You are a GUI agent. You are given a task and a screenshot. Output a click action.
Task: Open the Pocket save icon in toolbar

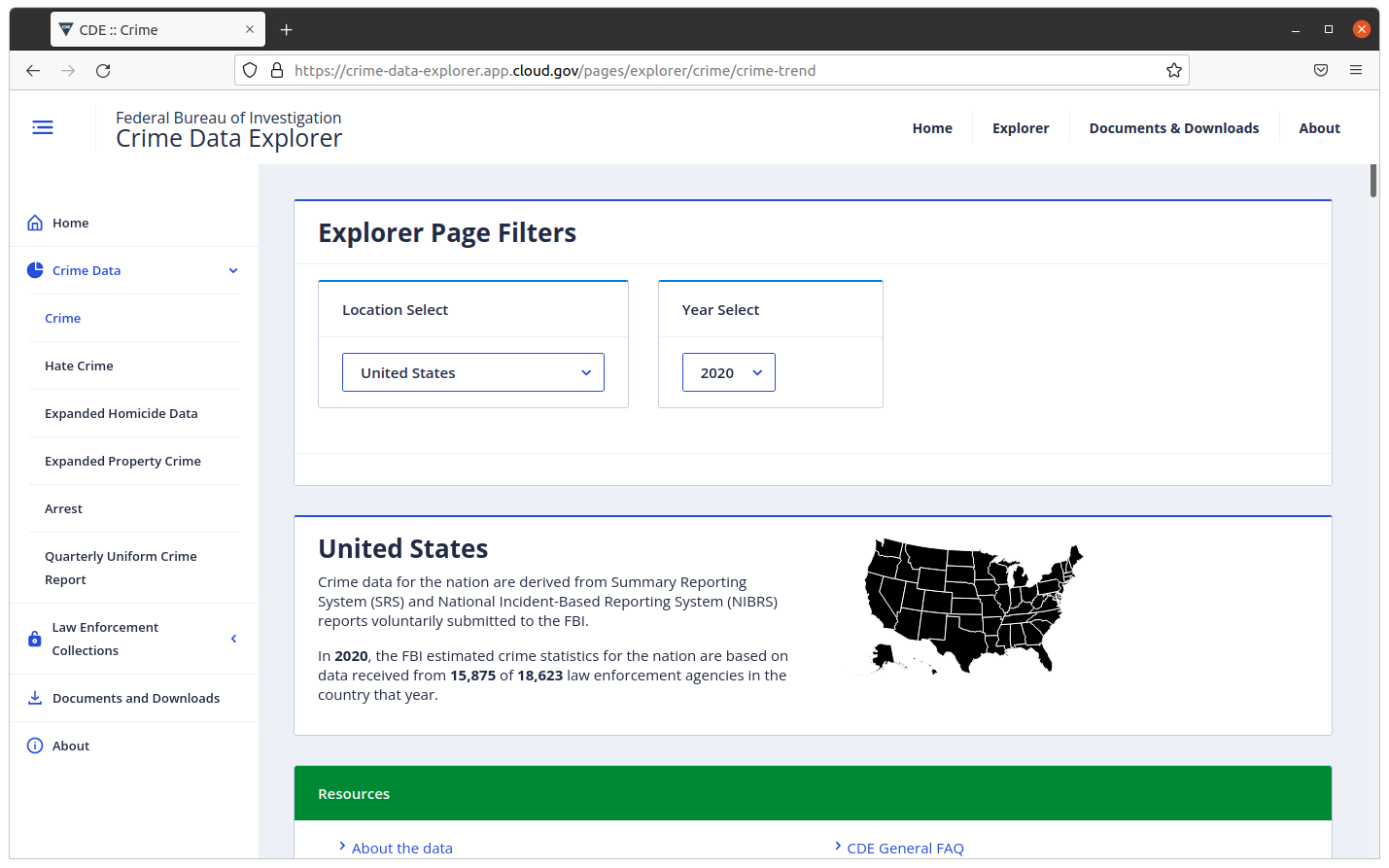(x=1321, y=70)
